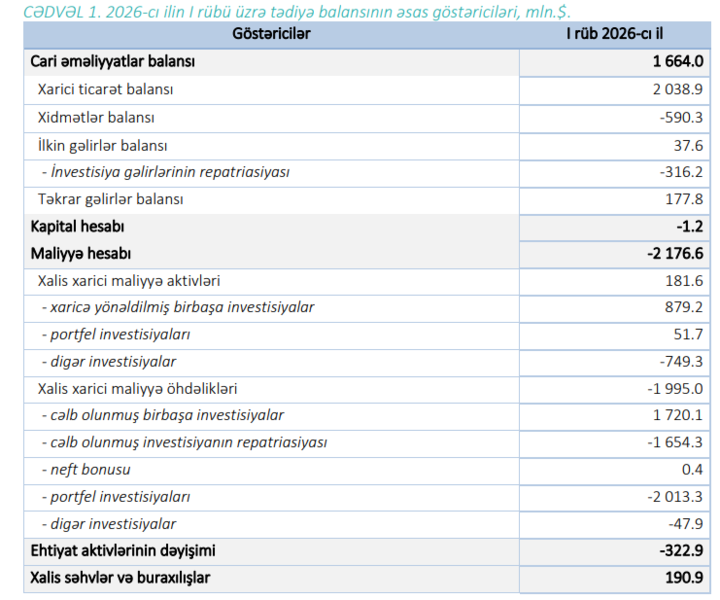Select the value -322.9

681,551
